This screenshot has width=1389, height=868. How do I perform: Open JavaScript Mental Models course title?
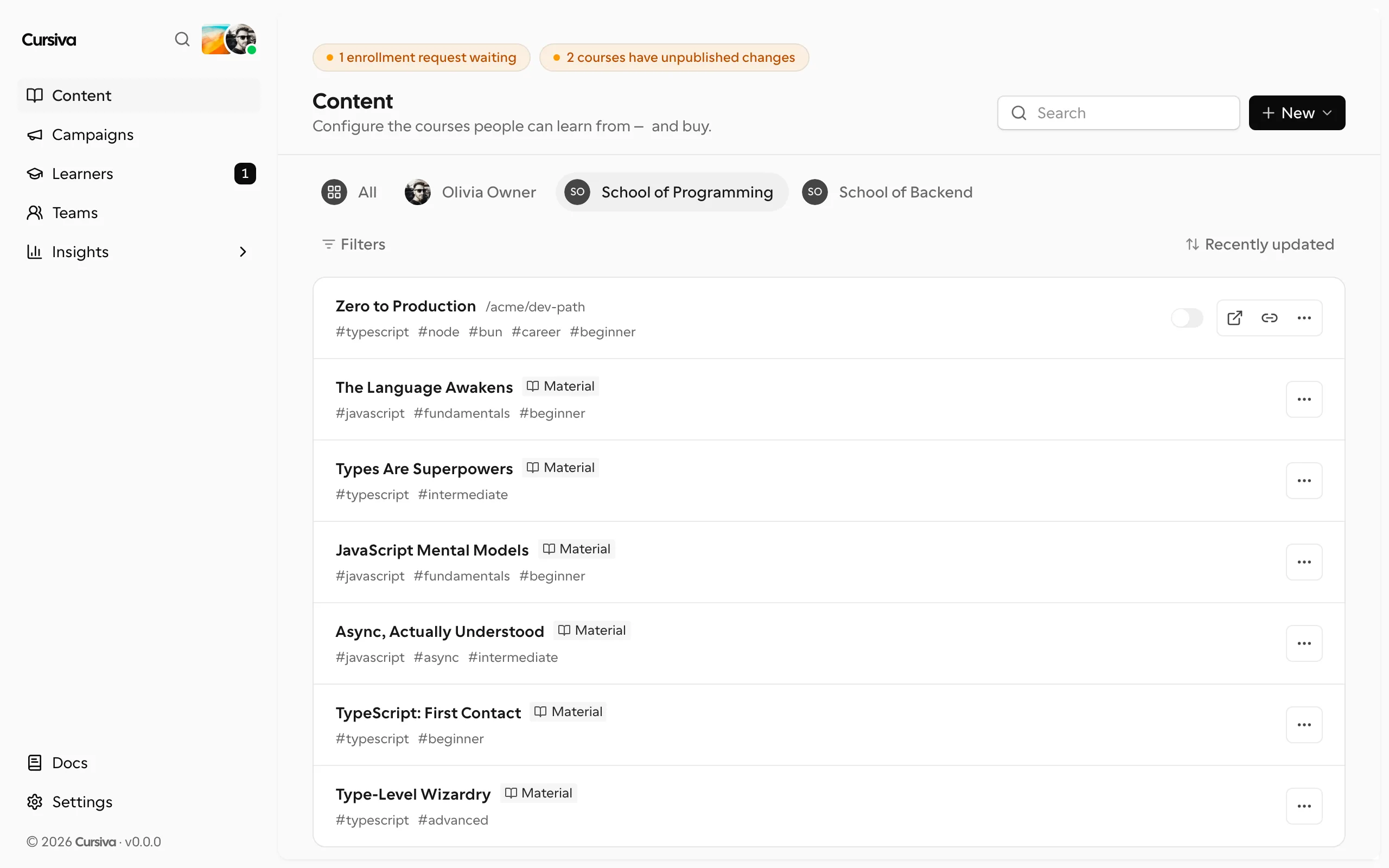[432, 550]
